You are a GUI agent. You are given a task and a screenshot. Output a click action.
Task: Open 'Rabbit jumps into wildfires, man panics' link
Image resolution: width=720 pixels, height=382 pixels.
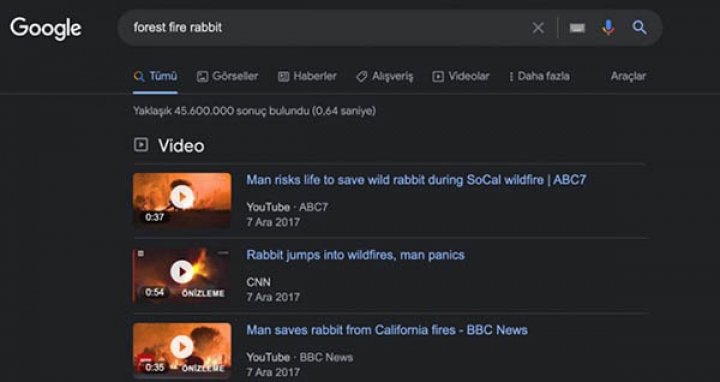[355, 255]
